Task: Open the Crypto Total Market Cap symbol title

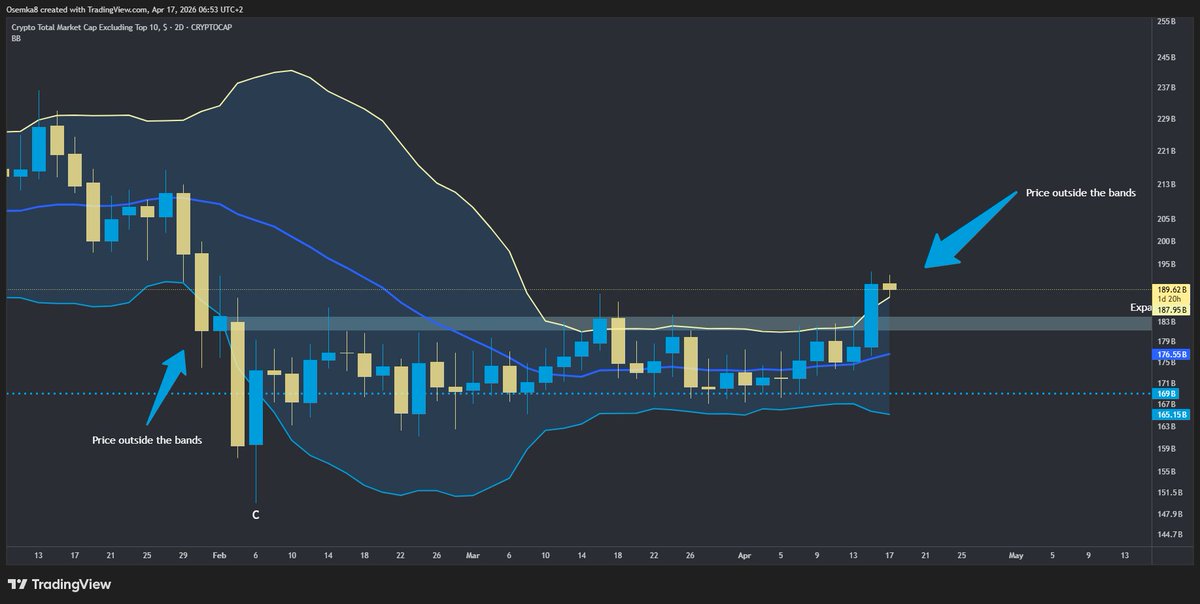Action: pos(80,27)
